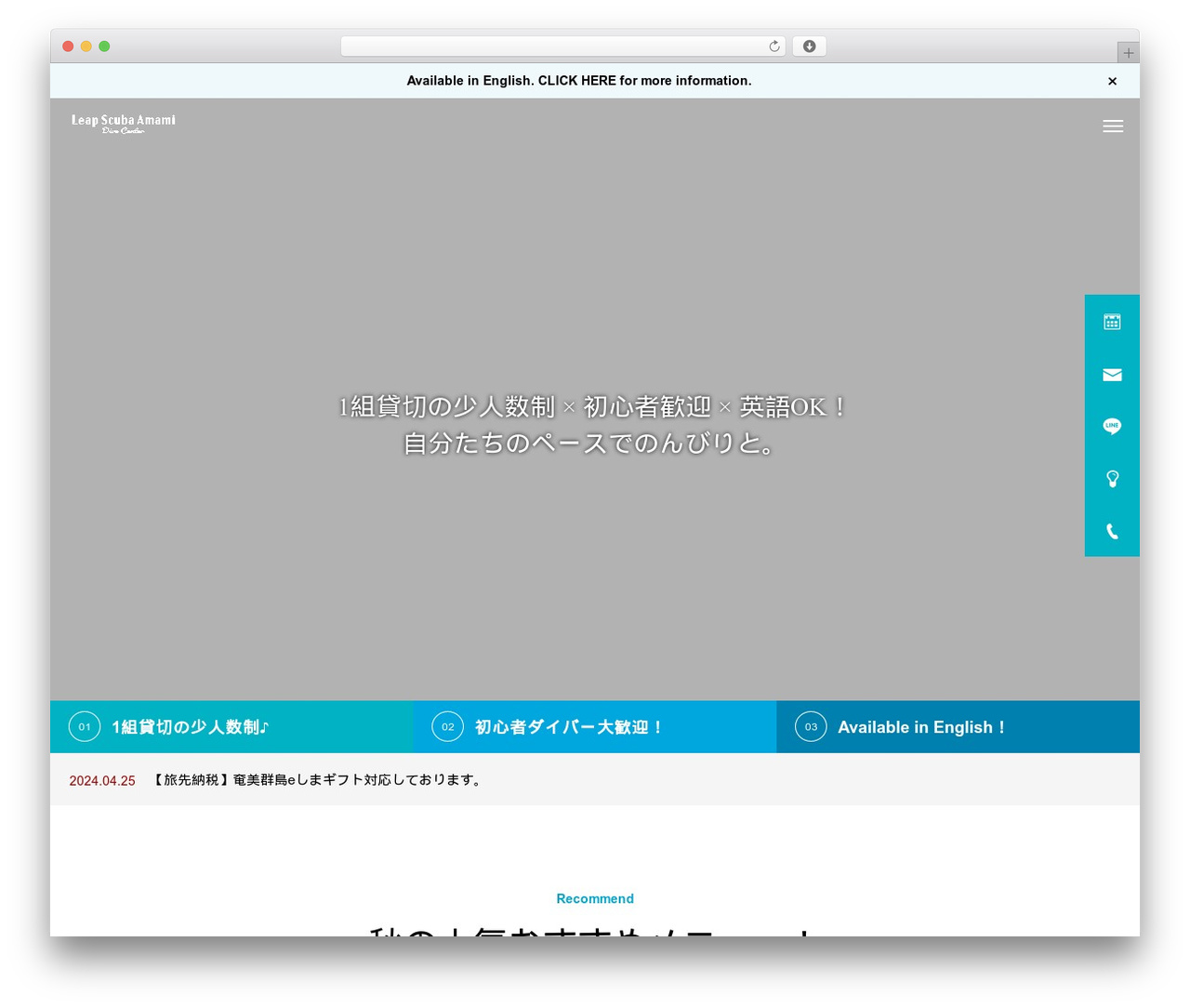Screen dimensions: 1190x1008
Task: Select the 02 初心者ダイバー大歓迎 tab
Action: click(595, 727)
